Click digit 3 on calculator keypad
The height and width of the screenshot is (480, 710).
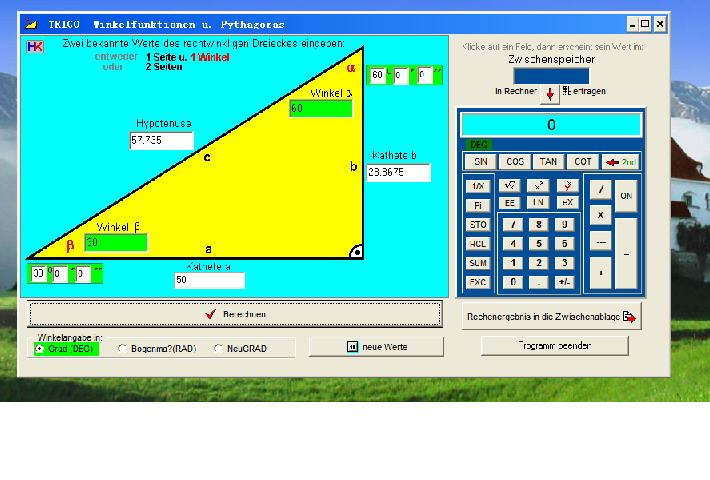point(564,263)
